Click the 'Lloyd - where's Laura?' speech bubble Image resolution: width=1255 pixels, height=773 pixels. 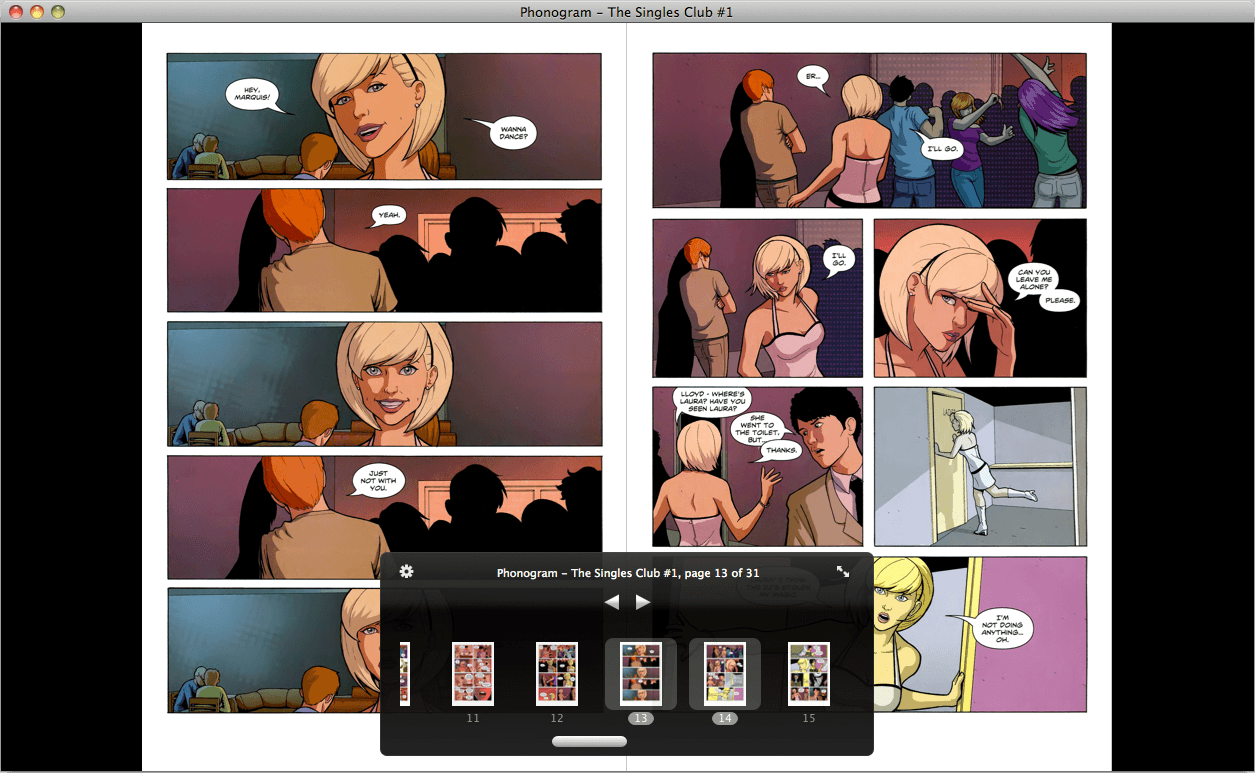pos(710,402)
